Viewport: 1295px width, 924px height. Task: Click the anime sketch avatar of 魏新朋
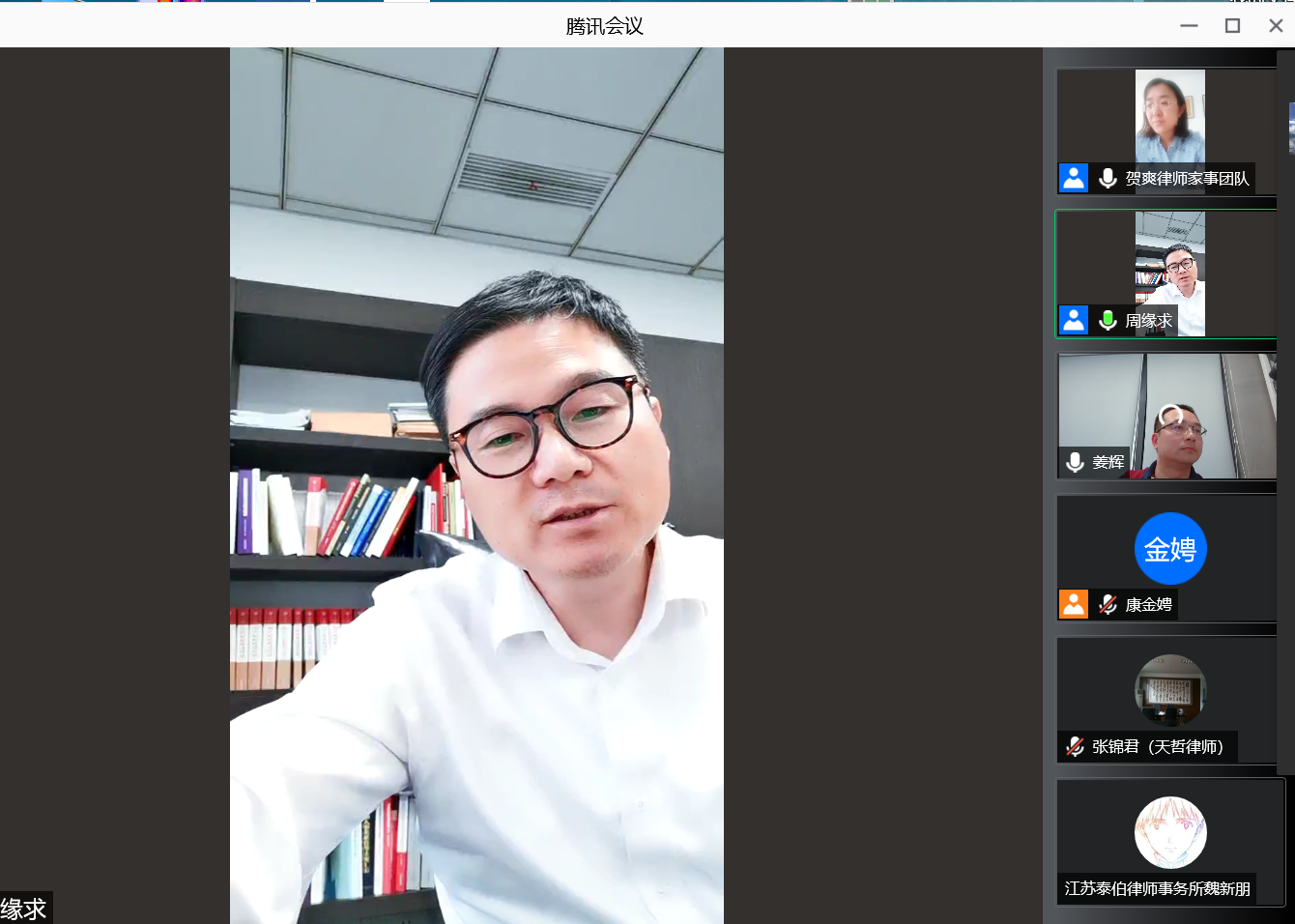tap(1169, 832)
